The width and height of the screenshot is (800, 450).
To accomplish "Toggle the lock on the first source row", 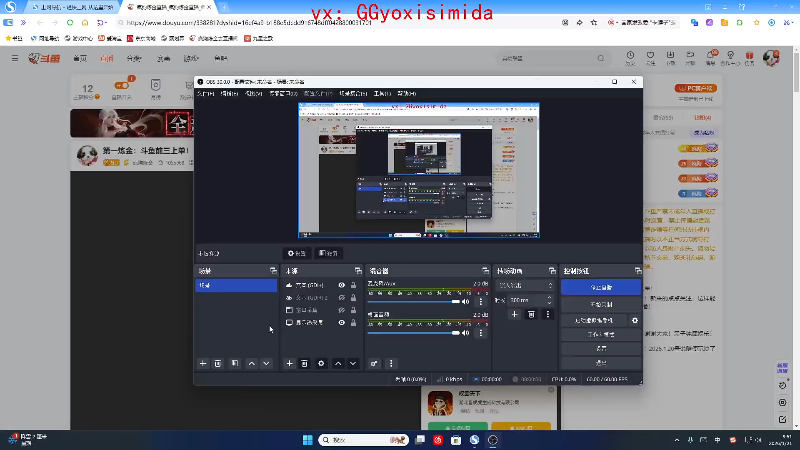I will 353,285.
